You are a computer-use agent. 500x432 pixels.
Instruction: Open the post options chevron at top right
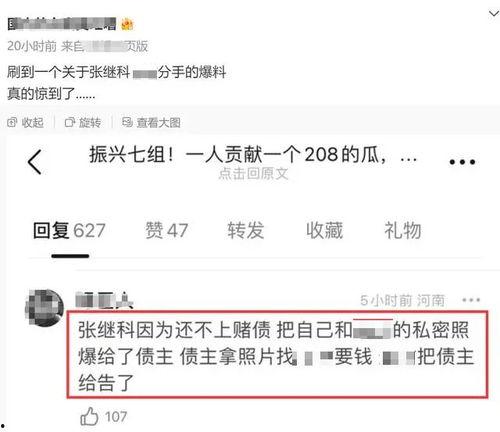pos(494,14)
